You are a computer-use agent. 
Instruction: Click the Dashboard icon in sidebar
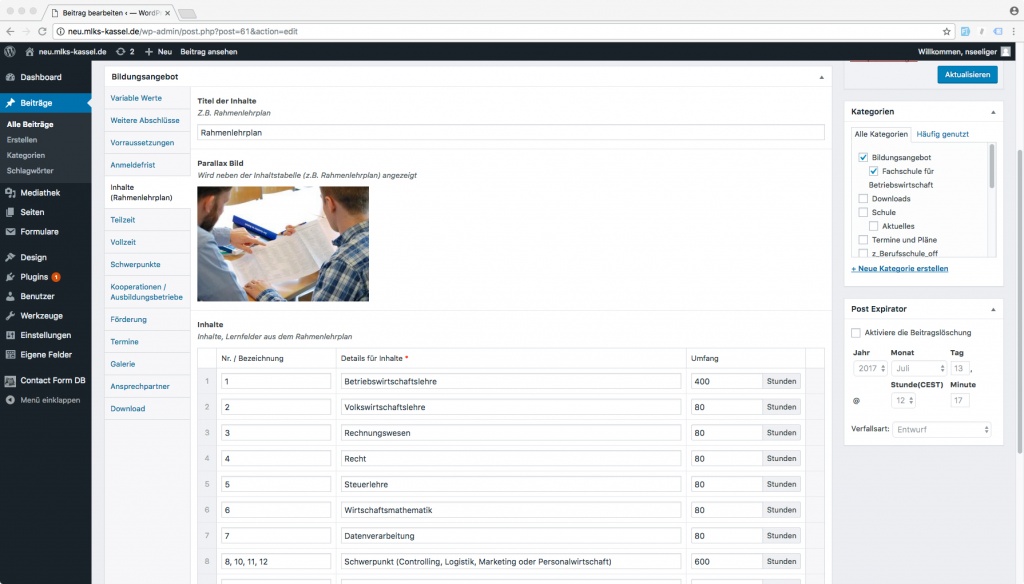(x=10, y=77)
